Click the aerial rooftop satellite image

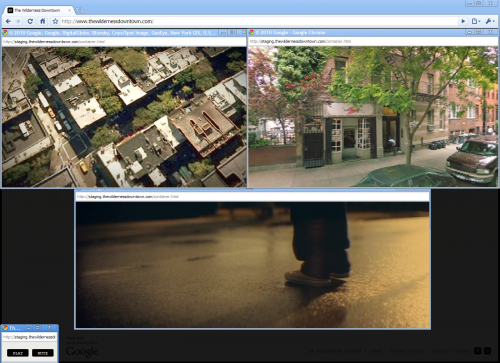tap(124, 117)
